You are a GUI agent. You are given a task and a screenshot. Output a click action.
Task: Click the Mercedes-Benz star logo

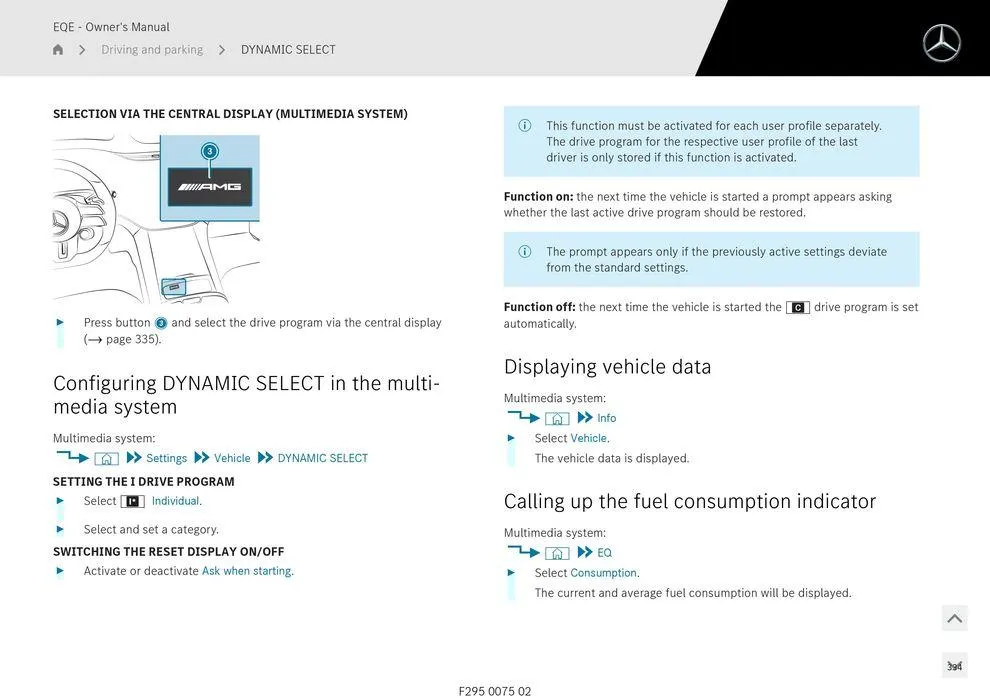pyautogui.click(x=941, y=43)
